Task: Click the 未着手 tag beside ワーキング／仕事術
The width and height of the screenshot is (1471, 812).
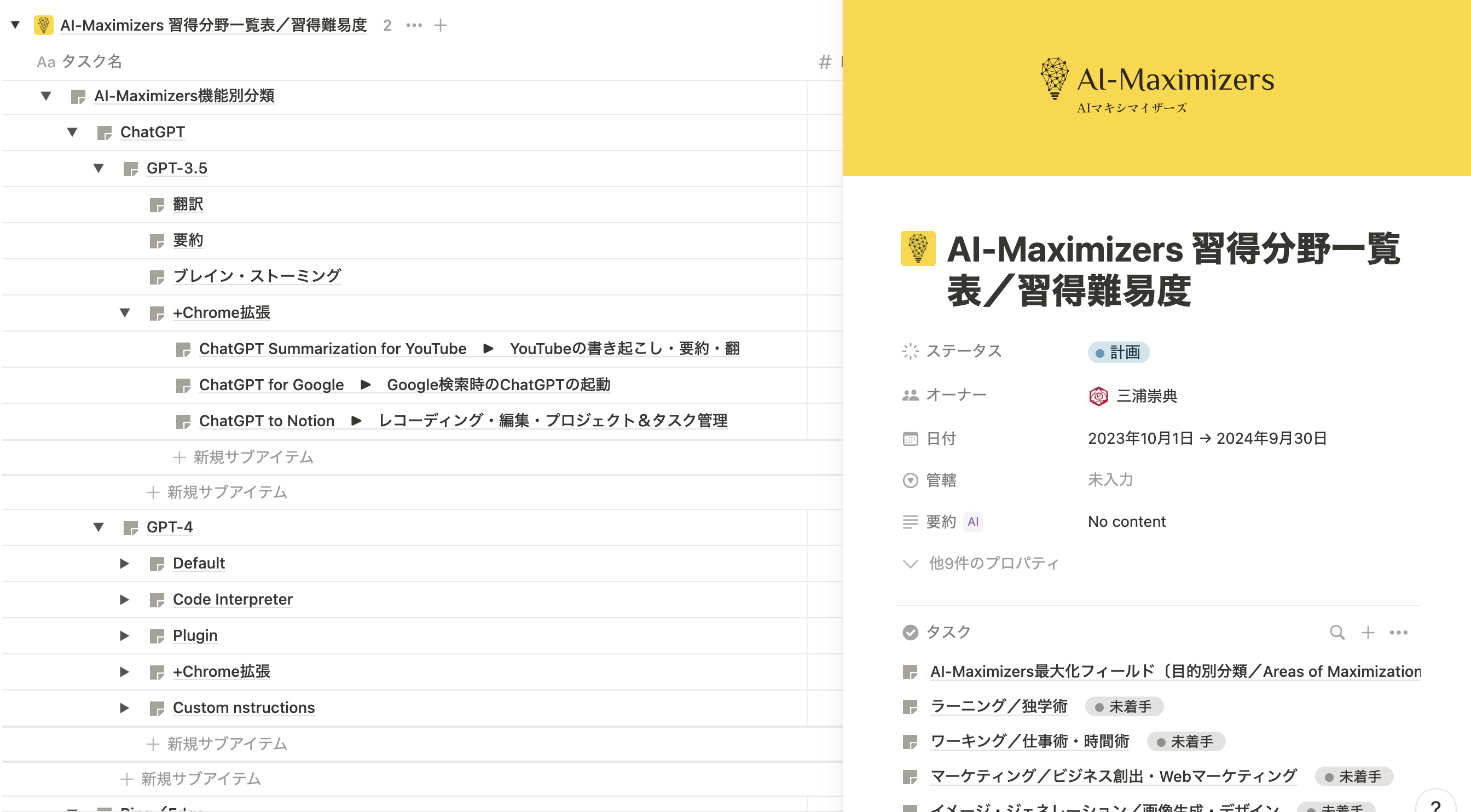Action: click(x=1186, y=742)
